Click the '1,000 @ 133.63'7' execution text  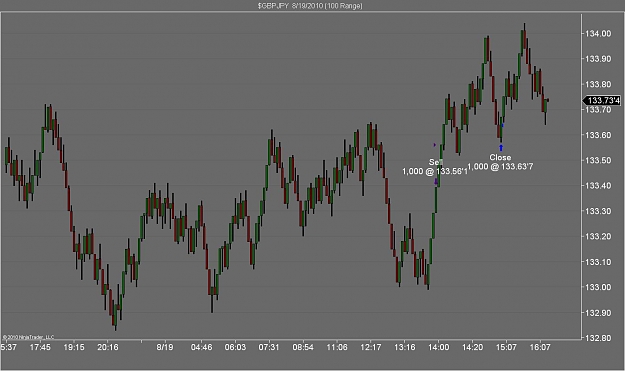coord(500,167)
